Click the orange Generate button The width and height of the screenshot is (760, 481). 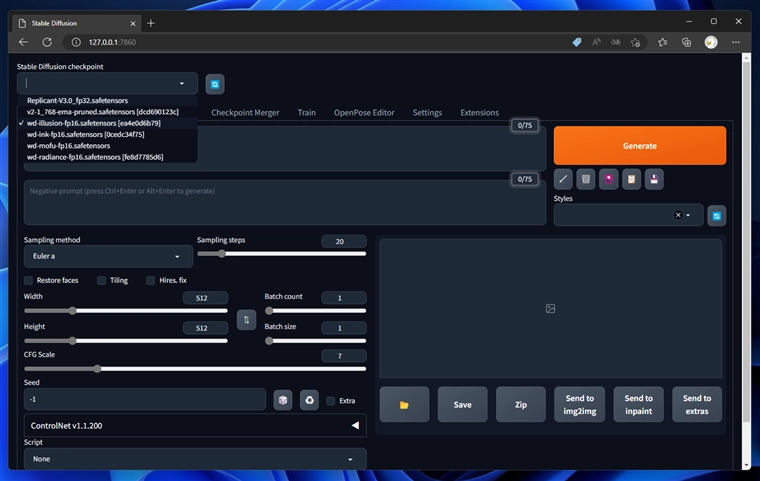(640, 145)
